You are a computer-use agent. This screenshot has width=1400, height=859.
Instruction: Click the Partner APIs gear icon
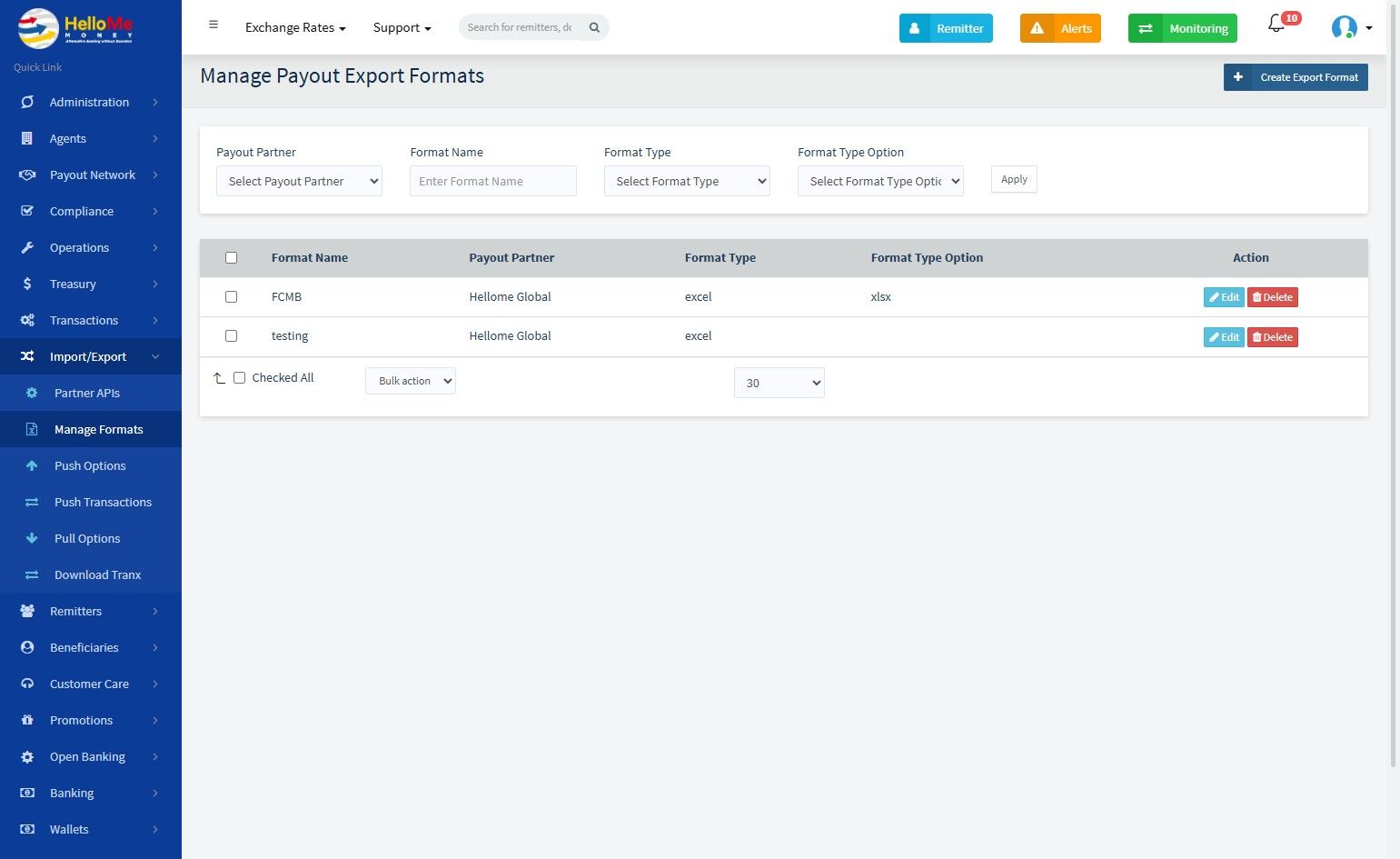[32, 393]
